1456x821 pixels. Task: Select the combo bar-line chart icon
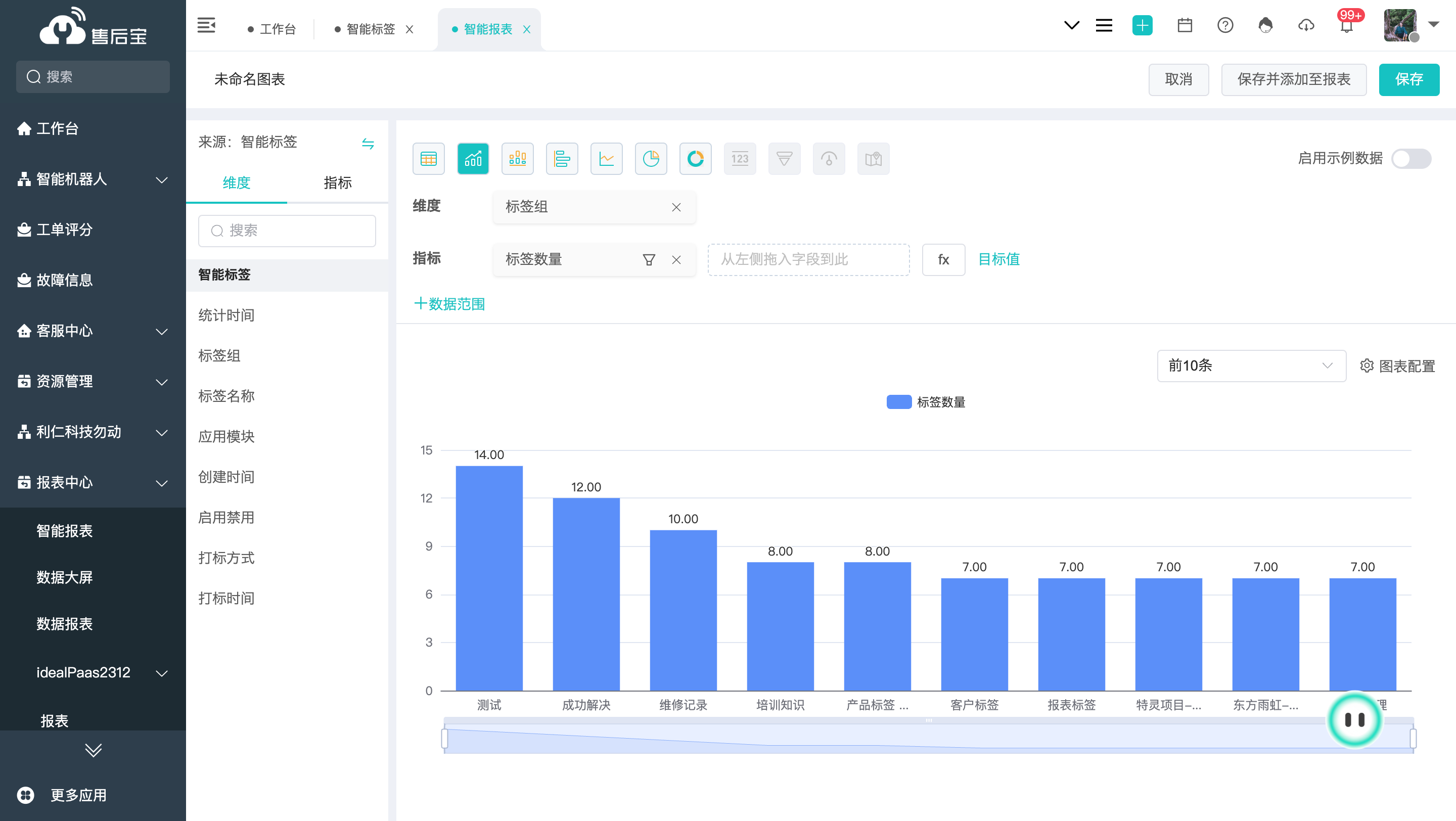click(x=473, y=159)
